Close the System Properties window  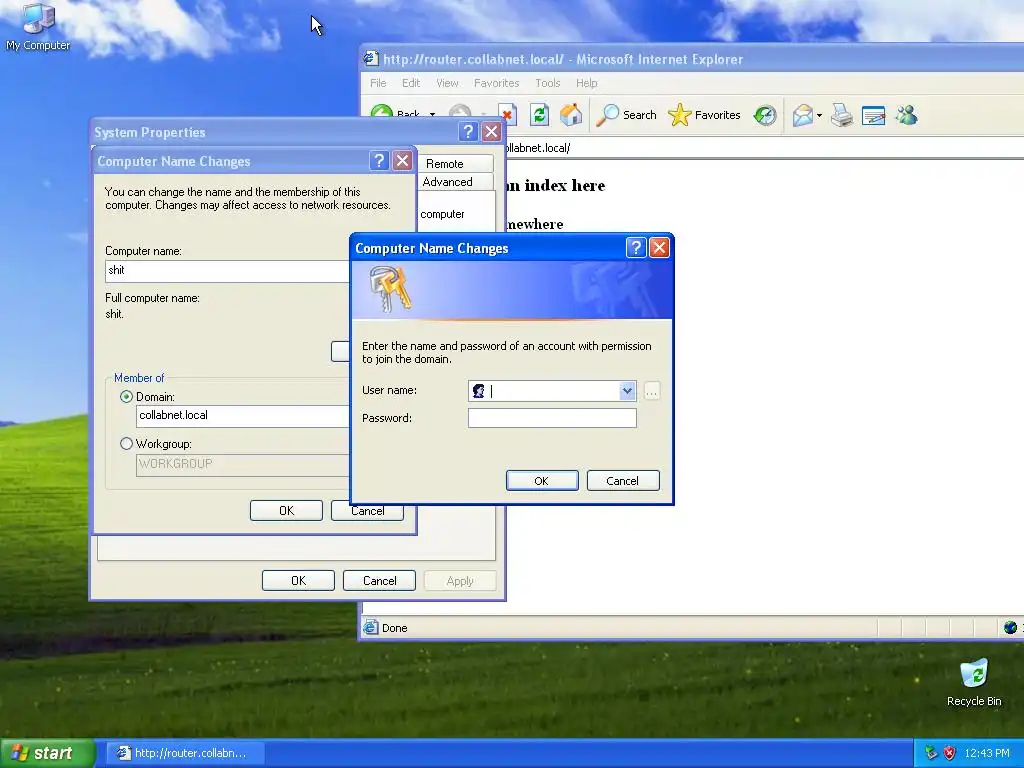coord(492,132)
